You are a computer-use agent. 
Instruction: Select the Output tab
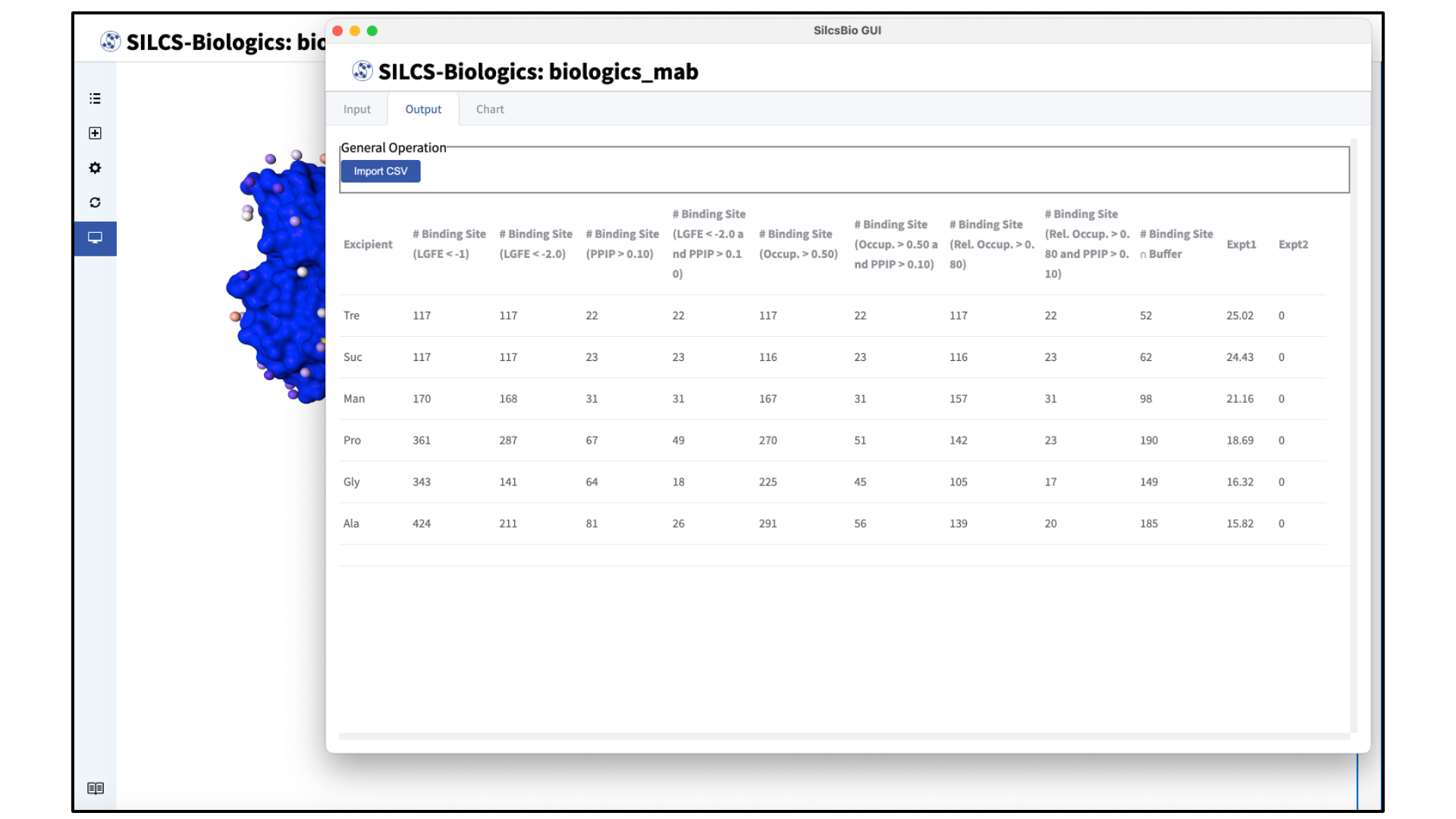423,109
